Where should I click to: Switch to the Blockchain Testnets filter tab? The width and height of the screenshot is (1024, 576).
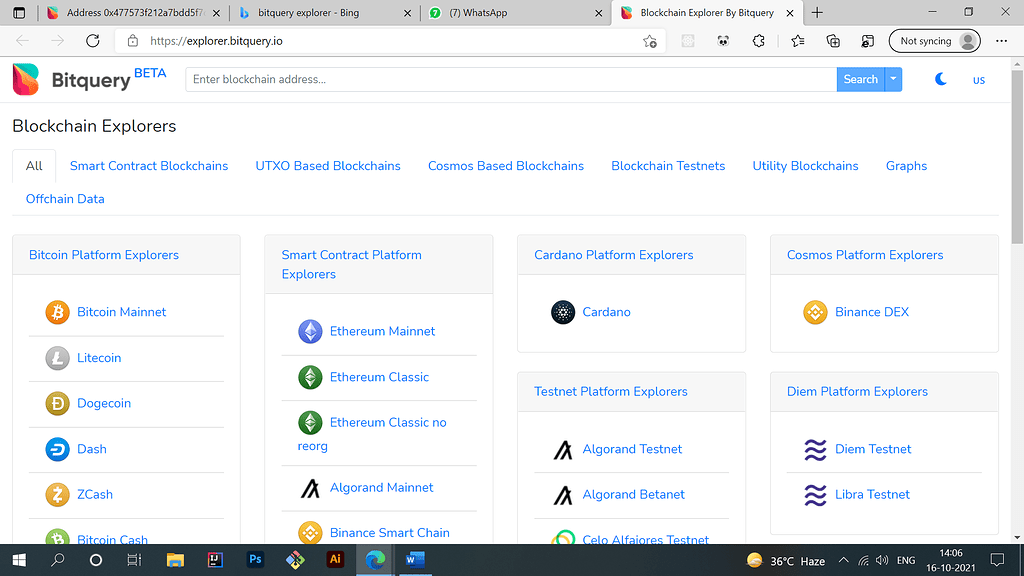pos(668,166)
